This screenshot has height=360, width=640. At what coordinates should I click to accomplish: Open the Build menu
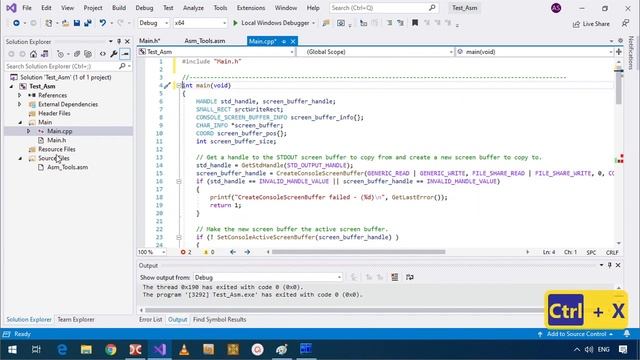[x=119, y=8]
